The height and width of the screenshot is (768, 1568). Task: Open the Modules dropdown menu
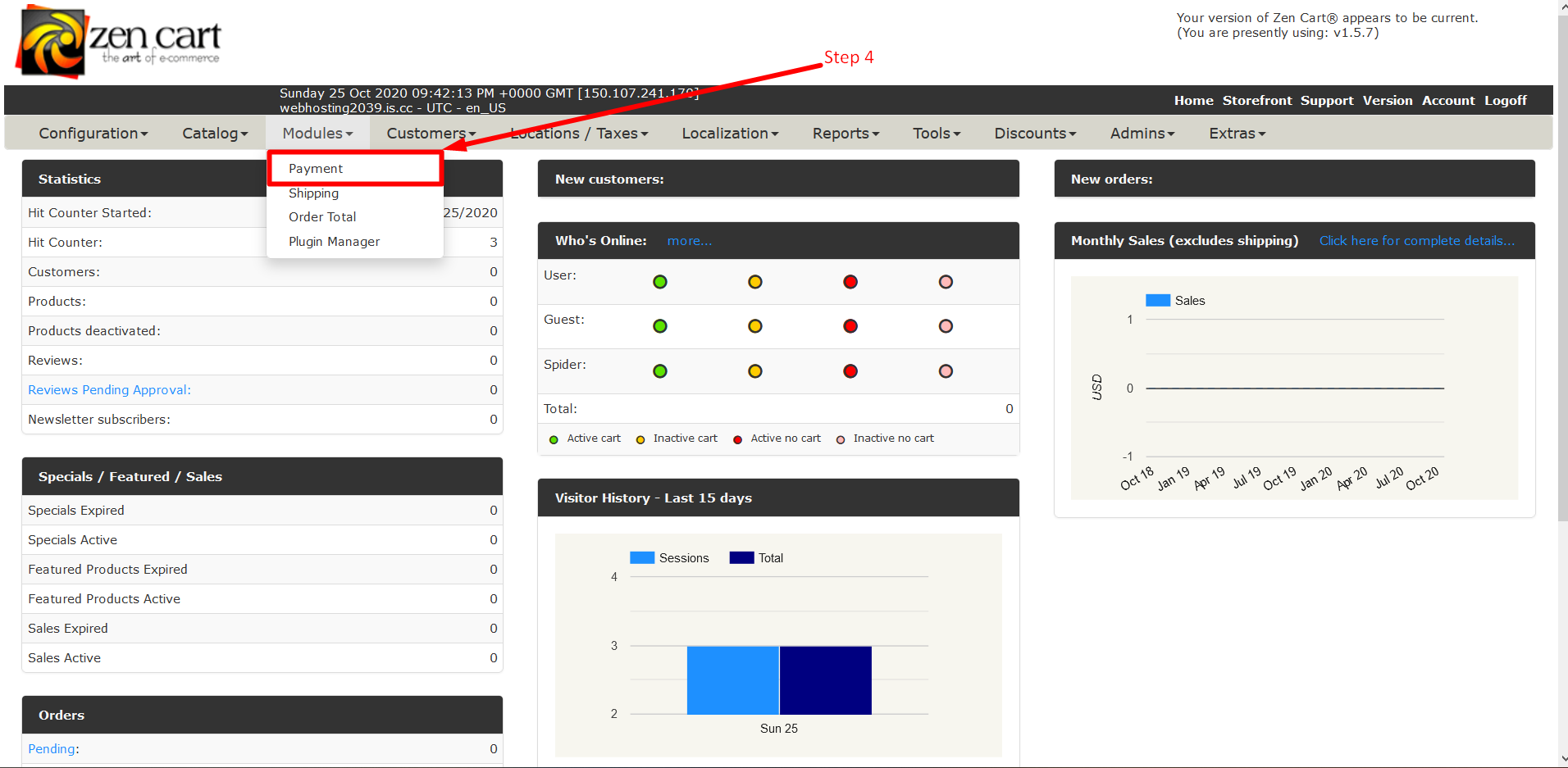click(317, 134)
